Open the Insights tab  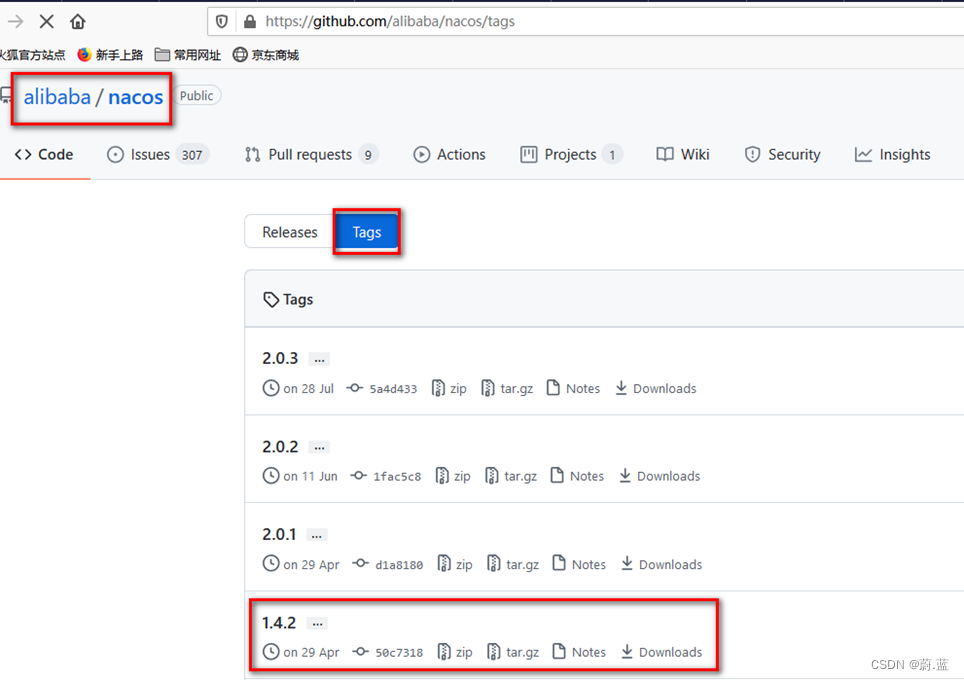click(x=893, y=154)
